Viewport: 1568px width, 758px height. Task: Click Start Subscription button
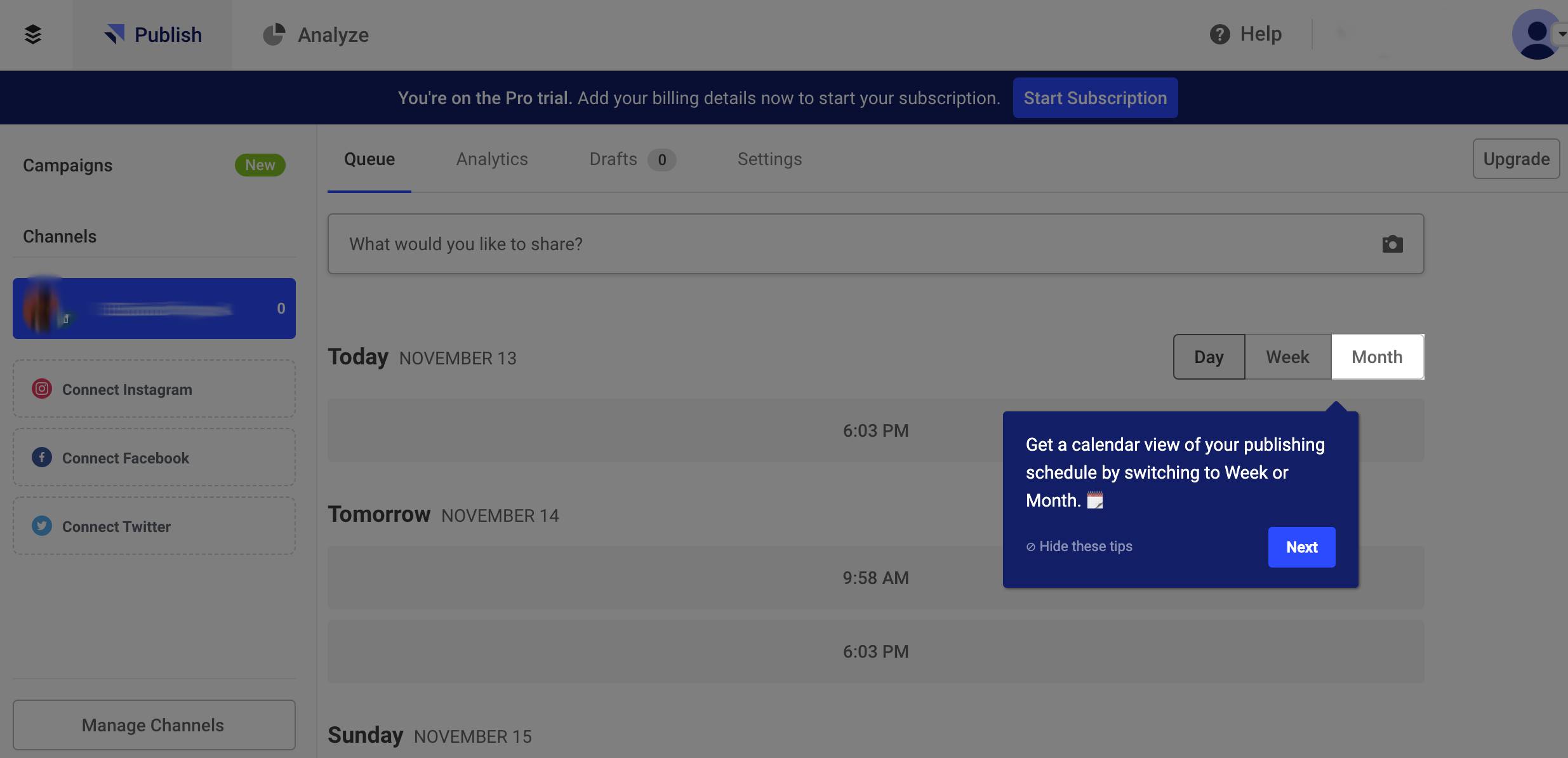1095,98
